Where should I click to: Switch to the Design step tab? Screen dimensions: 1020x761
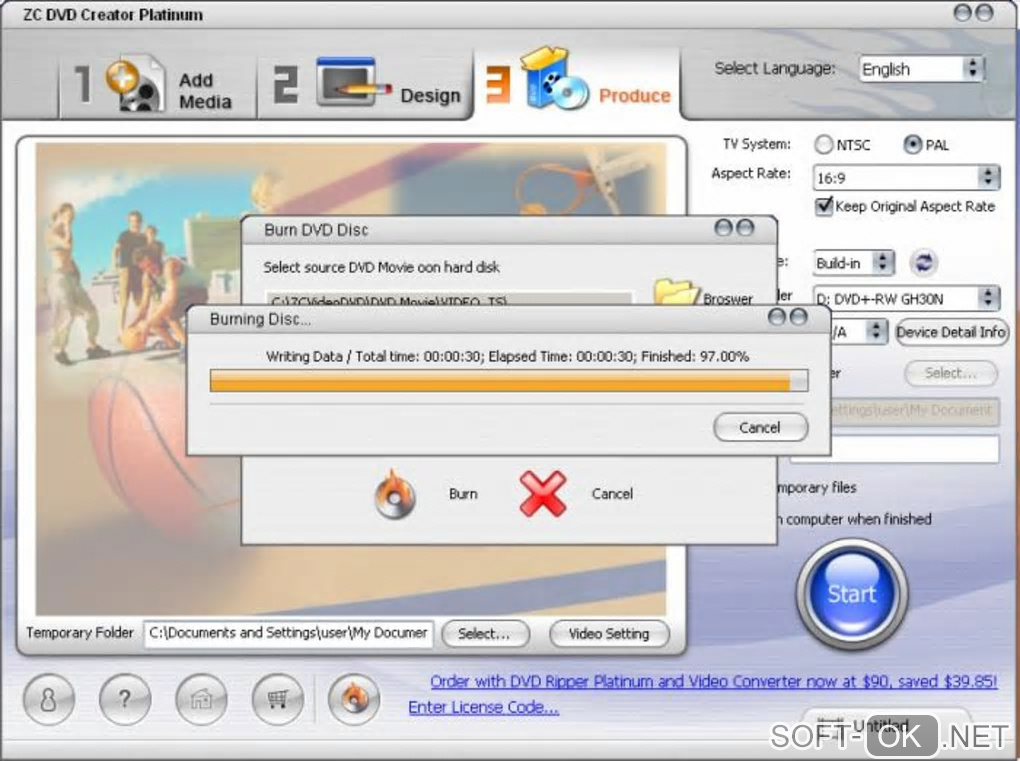click(366, 85)
